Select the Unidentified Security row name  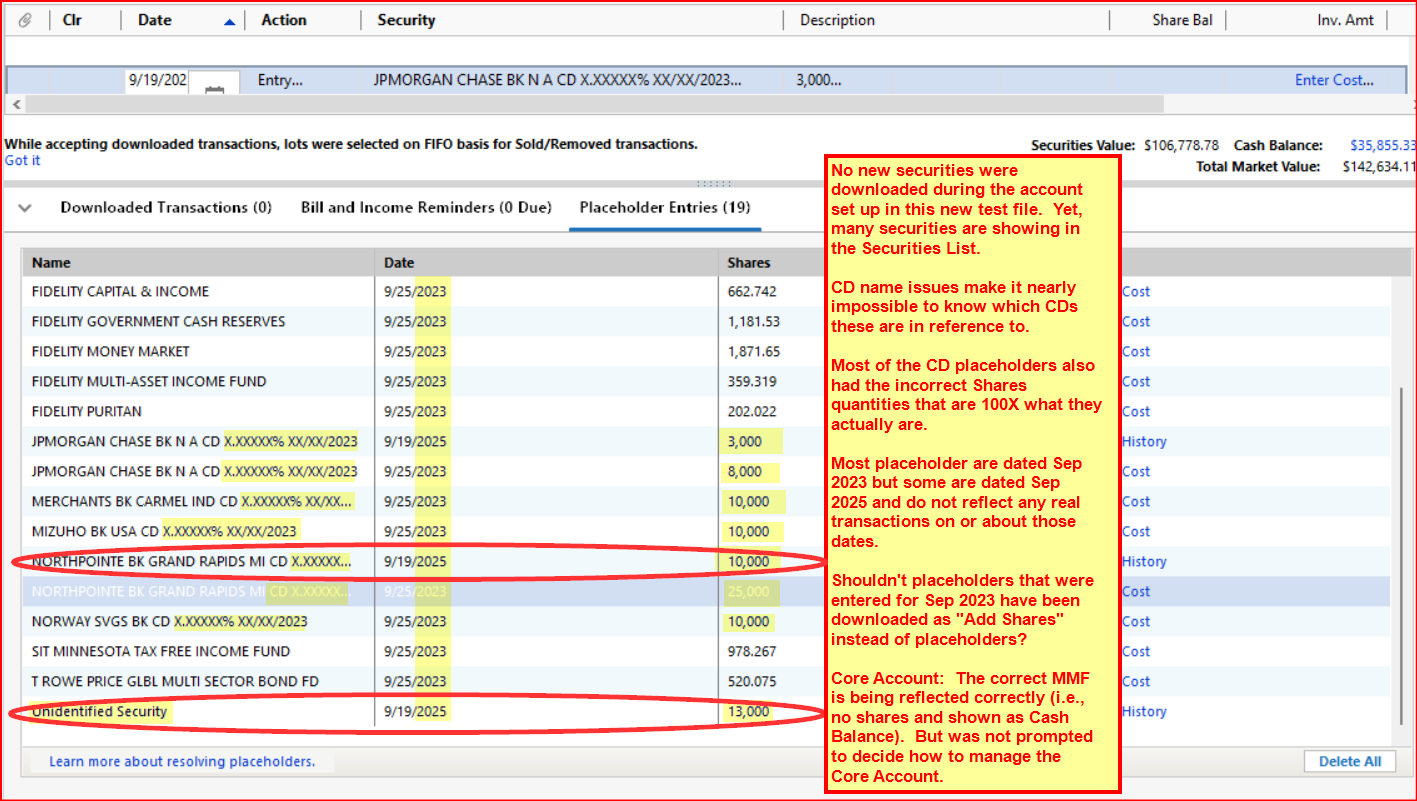click(x=99, y=712)
